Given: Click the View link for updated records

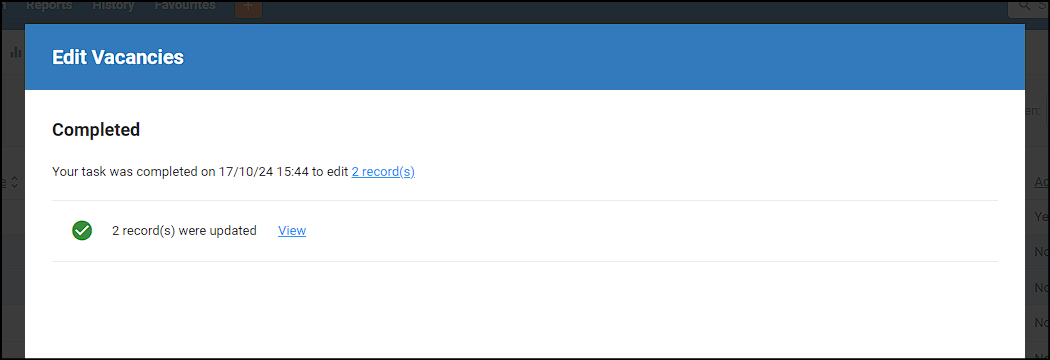Looking at the screenshot, I should click(x=292, y=231).
